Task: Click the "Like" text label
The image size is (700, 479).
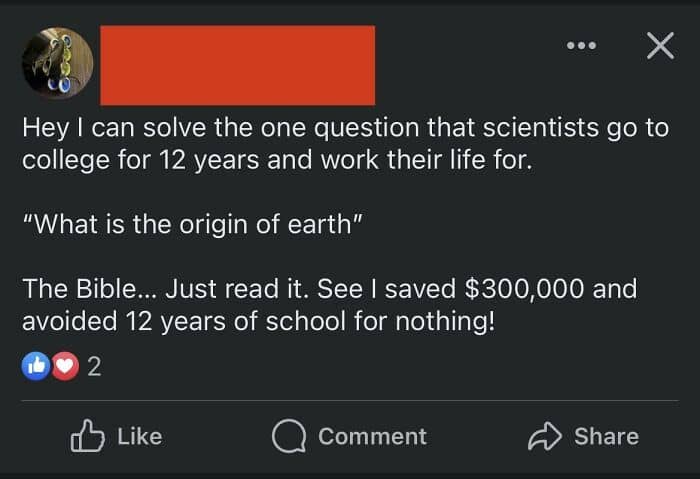Action: coord(139,436)
